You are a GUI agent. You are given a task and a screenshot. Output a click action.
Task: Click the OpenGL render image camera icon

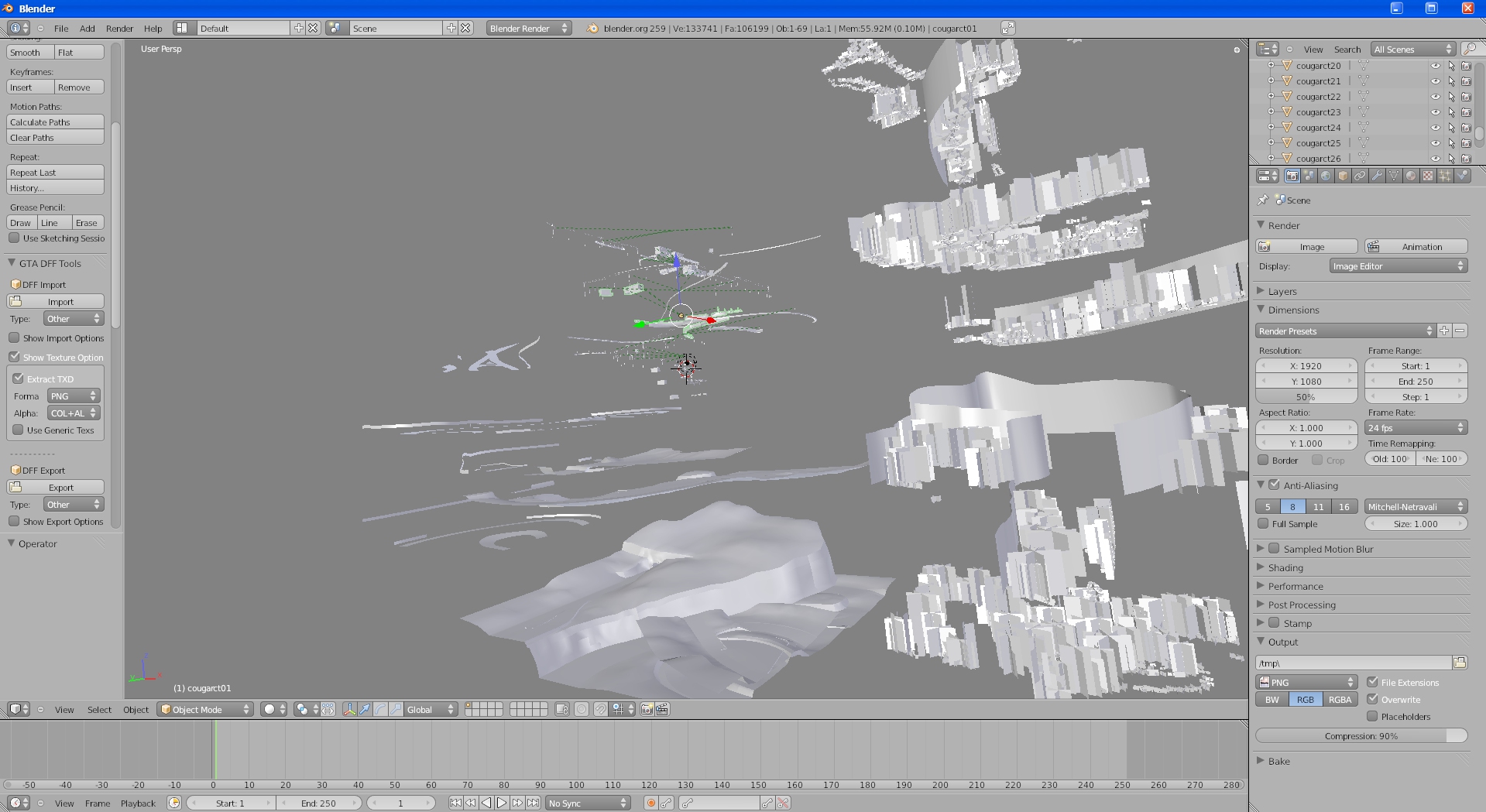click(x=647, y=709)
